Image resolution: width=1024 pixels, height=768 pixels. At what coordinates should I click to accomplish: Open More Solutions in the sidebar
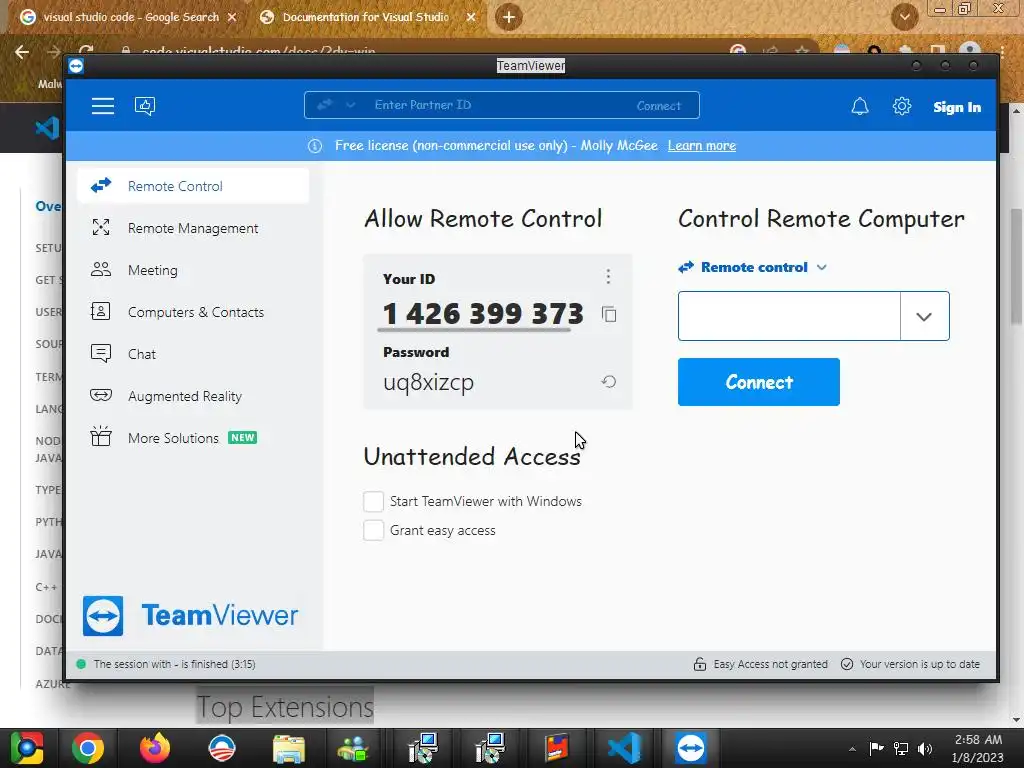(193, 438)
